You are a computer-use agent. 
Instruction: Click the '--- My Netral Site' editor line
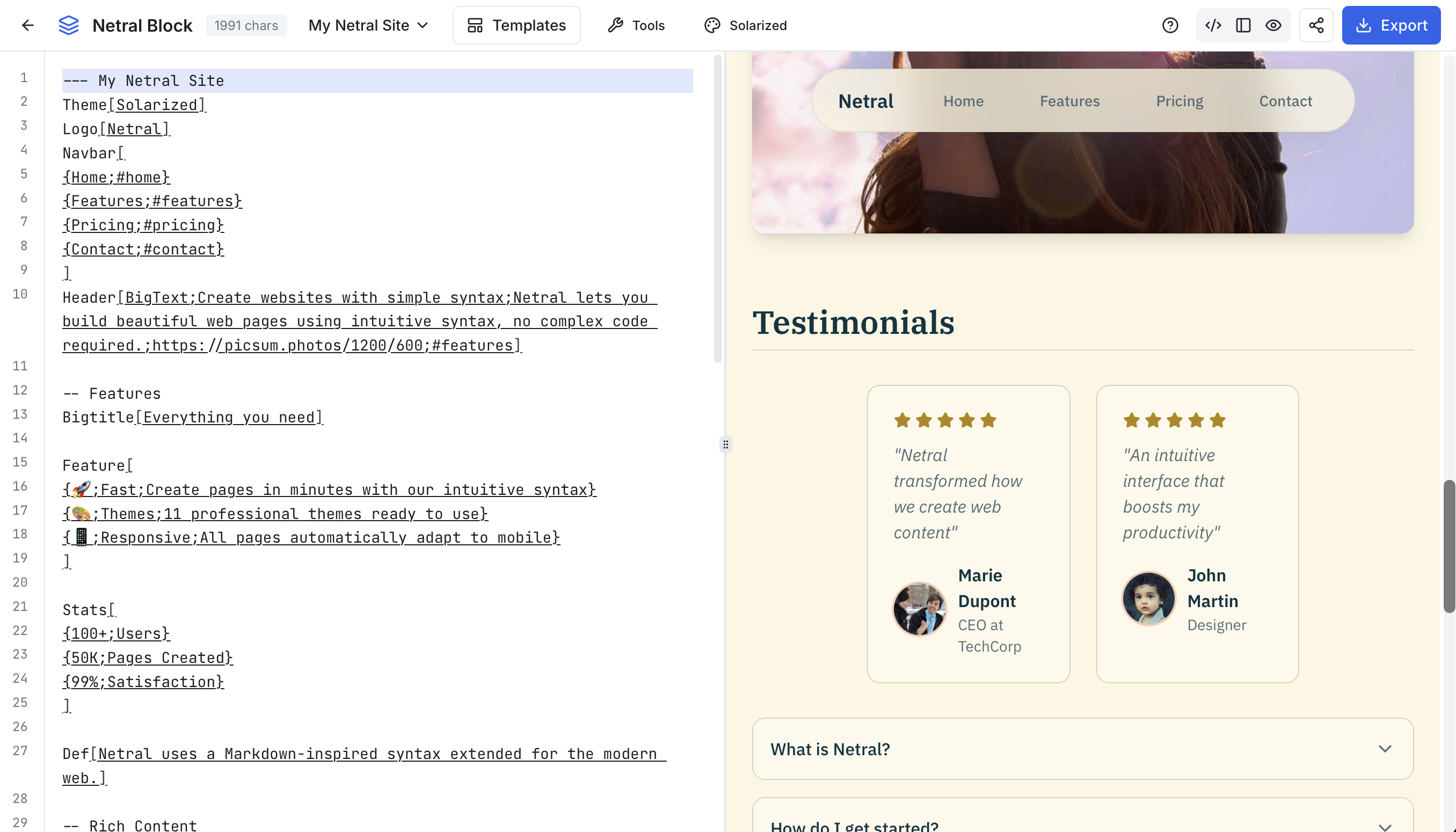pyautogui.click(x=377, y=81)
